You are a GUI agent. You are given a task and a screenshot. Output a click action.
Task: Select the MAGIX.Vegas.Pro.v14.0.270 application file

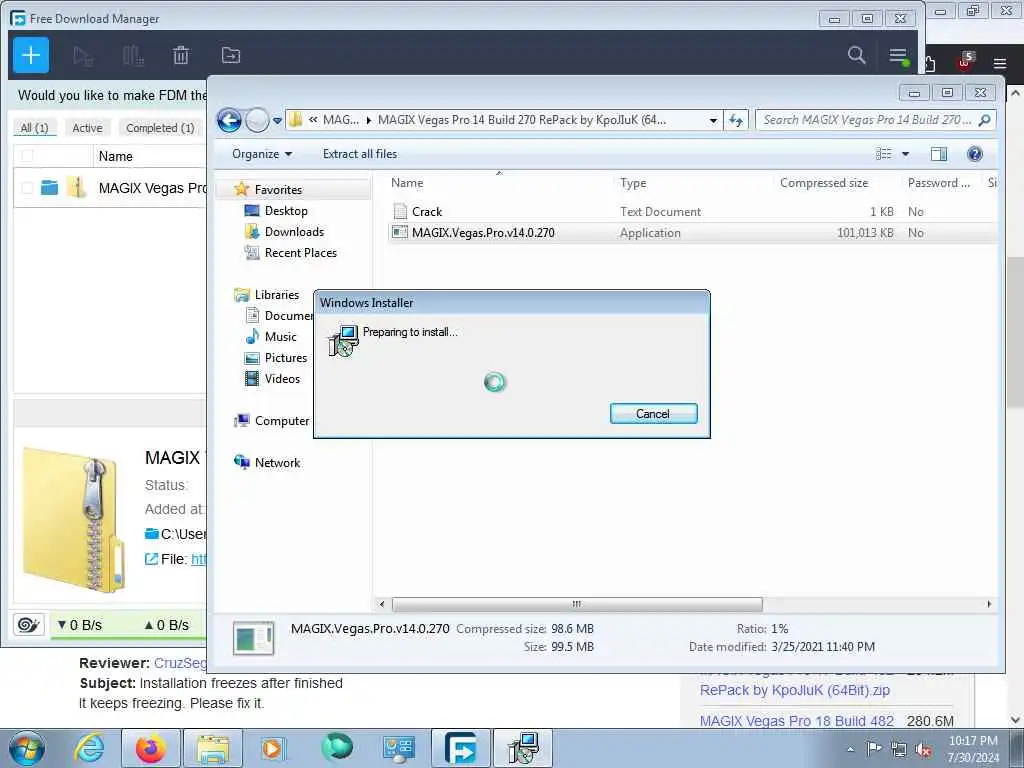(483, 232)
